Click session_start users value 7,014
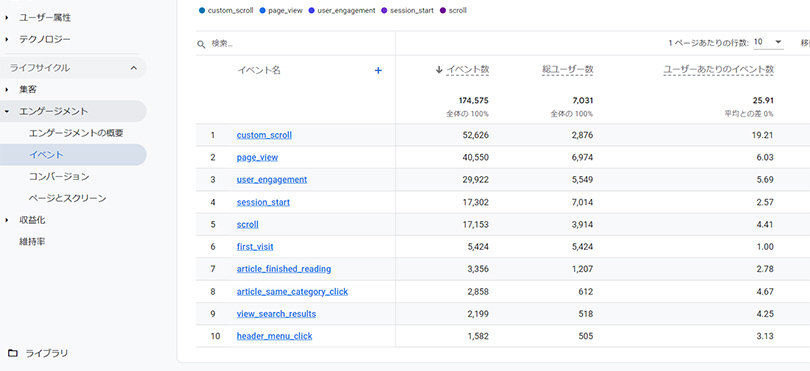Image resolution: width=810 pixels, height=371 pixels. tap(582, 203)
